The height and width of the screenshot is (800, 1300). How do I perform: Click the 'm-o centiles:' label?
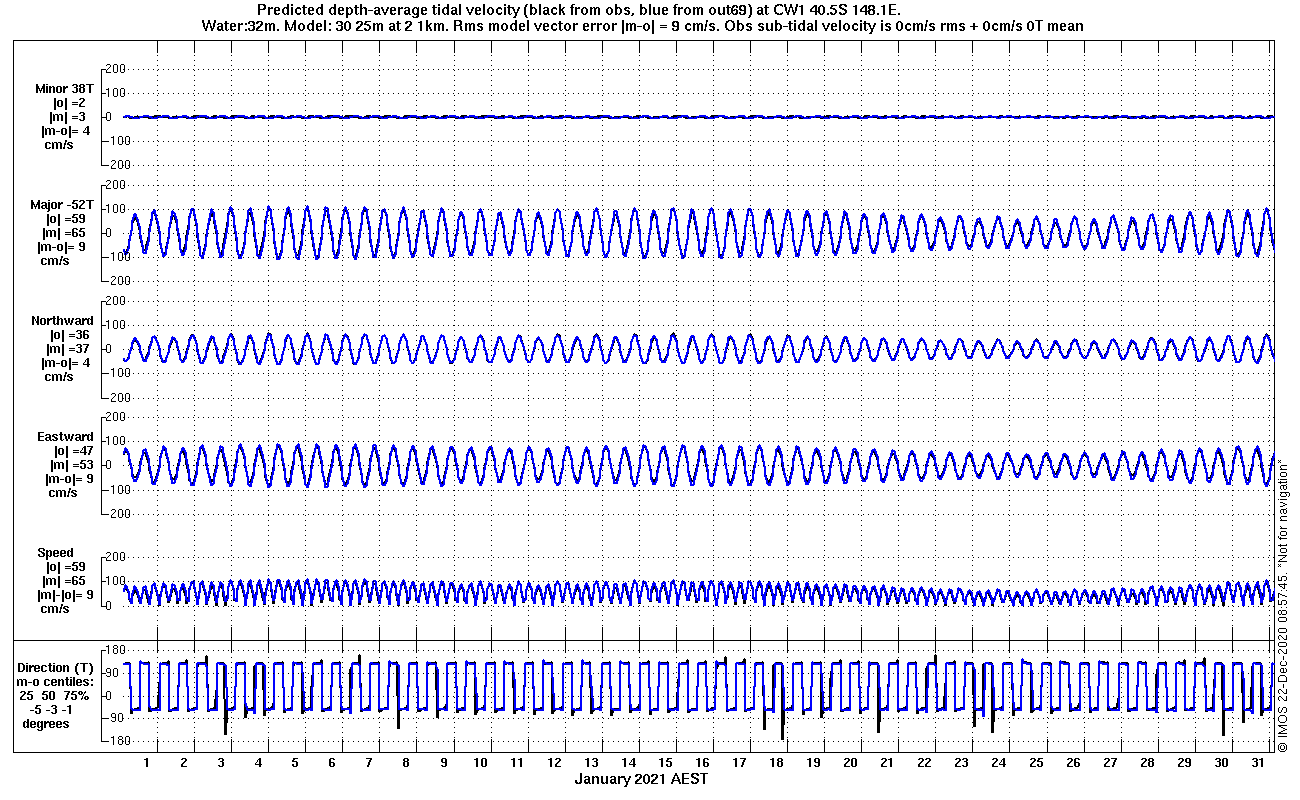coord(55,681)
